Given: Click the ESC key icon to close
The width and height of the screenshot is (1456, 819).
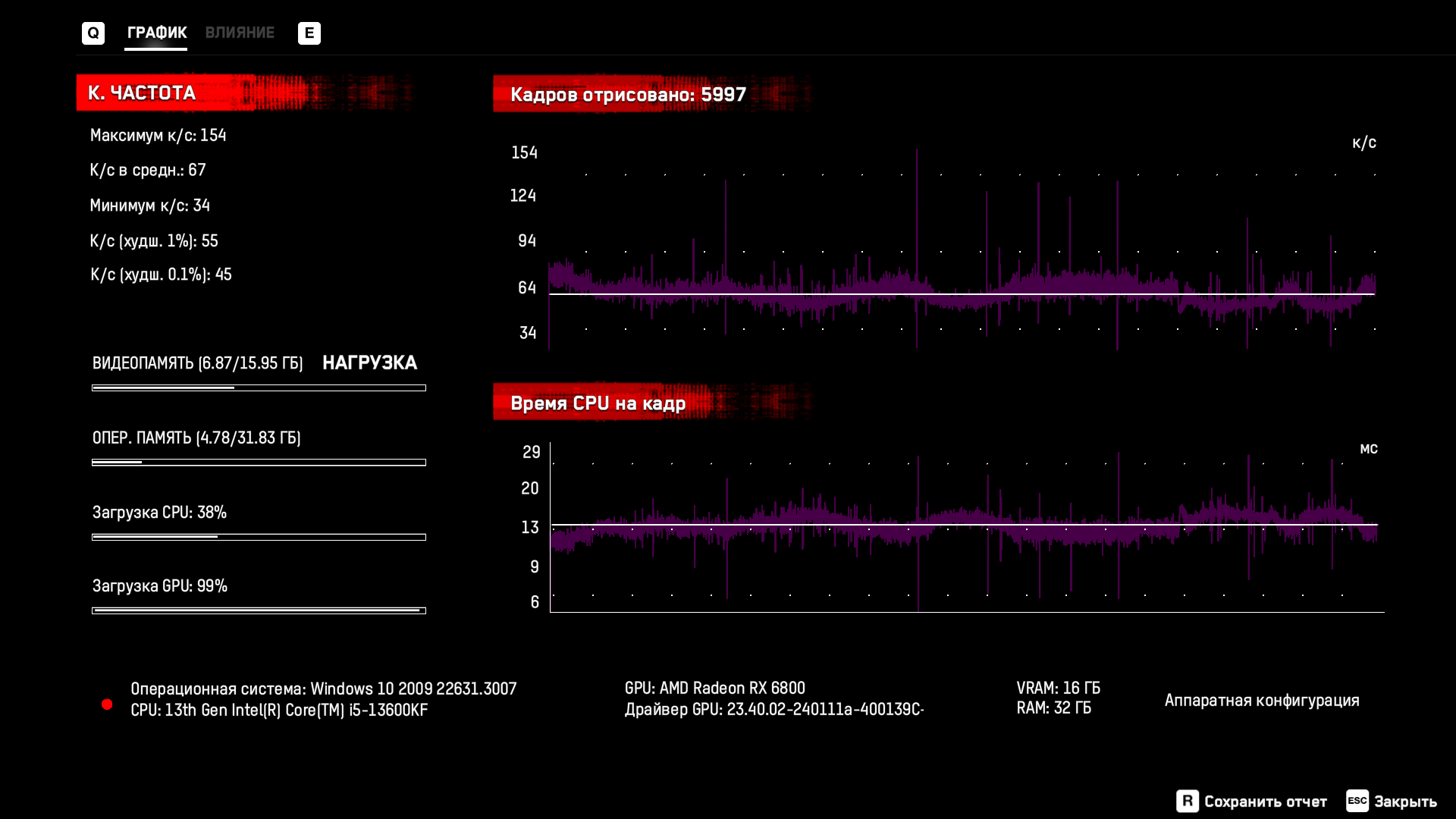Looking at the screenshot, I should tap(1357, 801).
